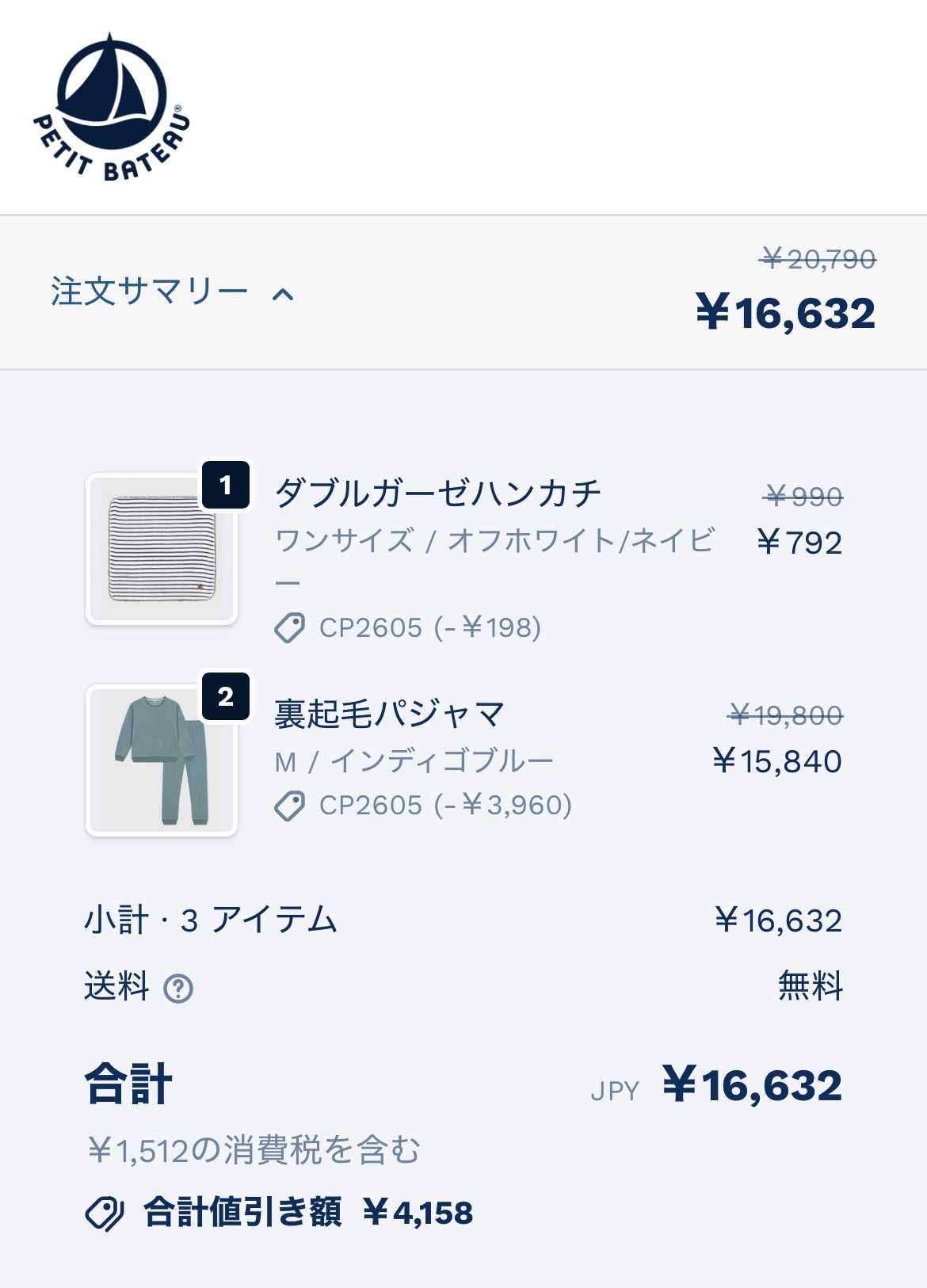Click quantity badge 2 on pajama
Image resolution: width=927 pixels, height=1288 pixels.
226,696
